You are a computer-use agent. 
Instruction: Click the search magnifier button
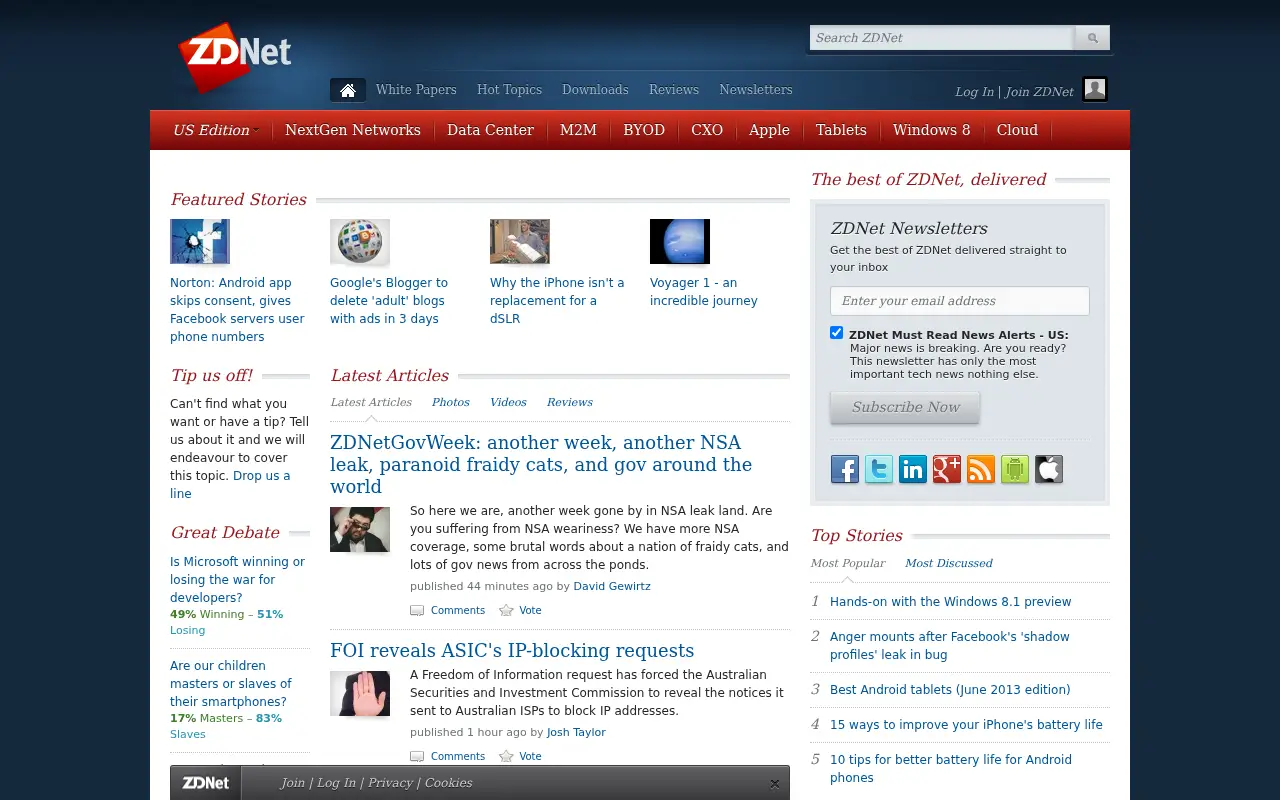[x=1092, y=38]
